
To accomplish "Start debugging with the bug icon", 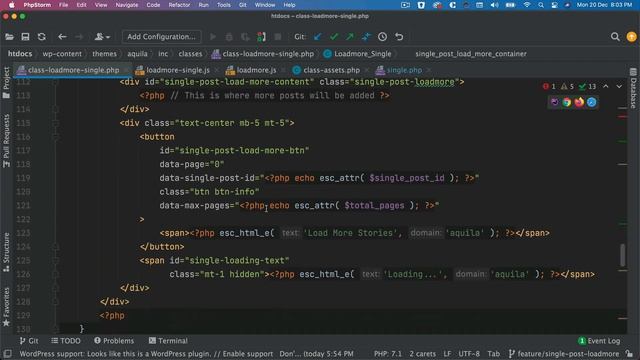I will pos(229,37).
